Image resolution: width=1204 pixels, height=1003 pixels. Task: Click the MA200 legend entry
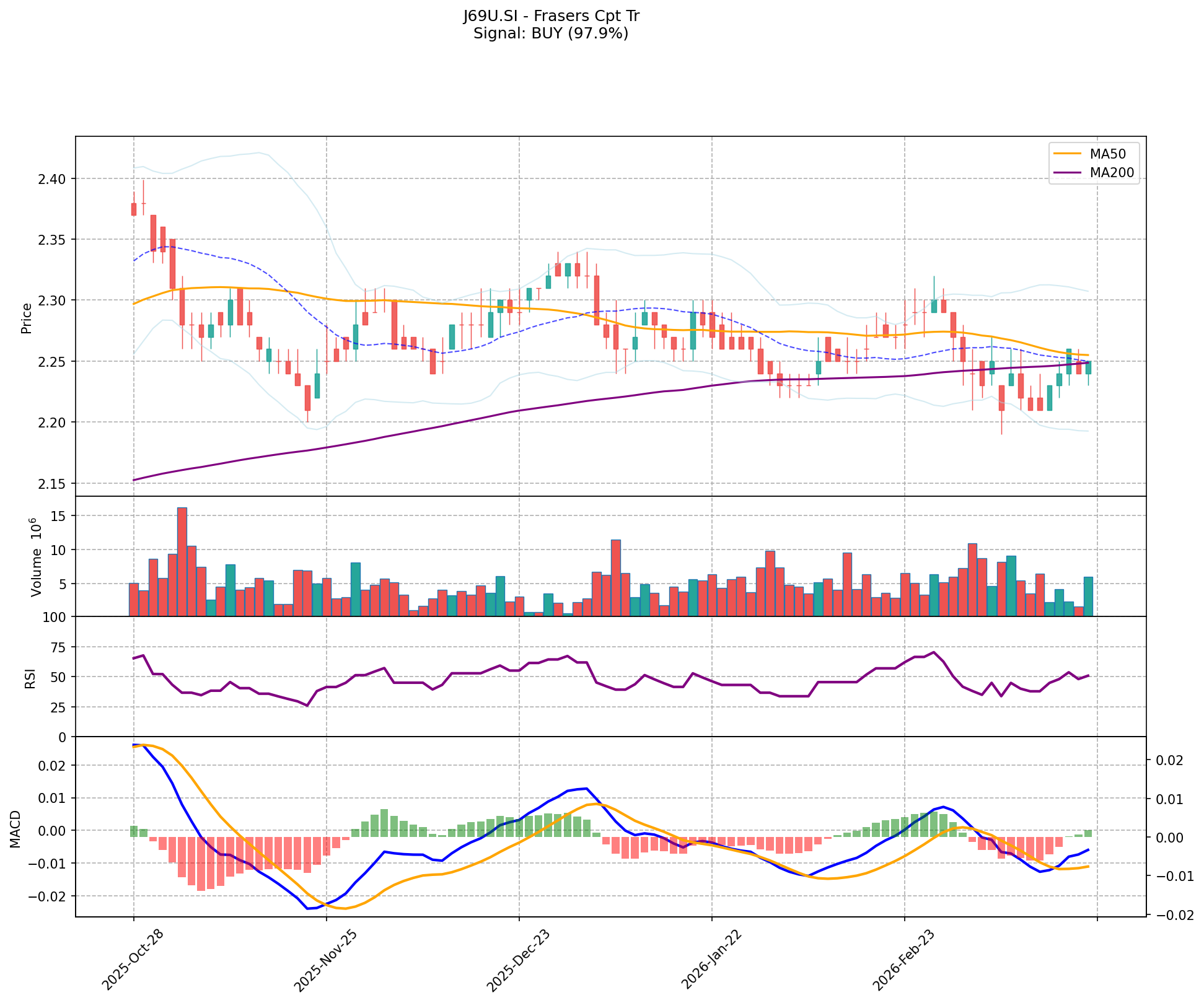coord(1112,173)
